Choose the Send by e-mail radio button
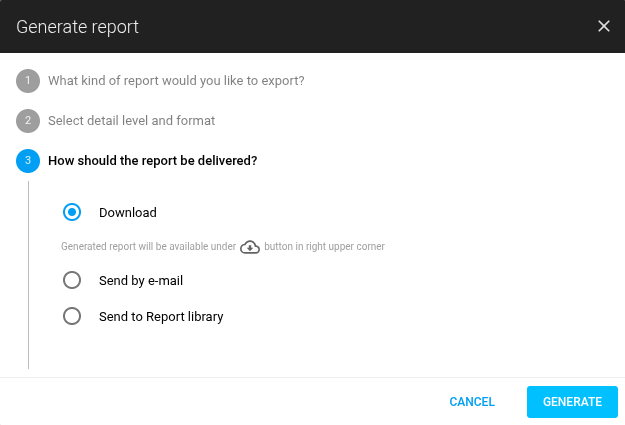 click(x=72, y=281)
